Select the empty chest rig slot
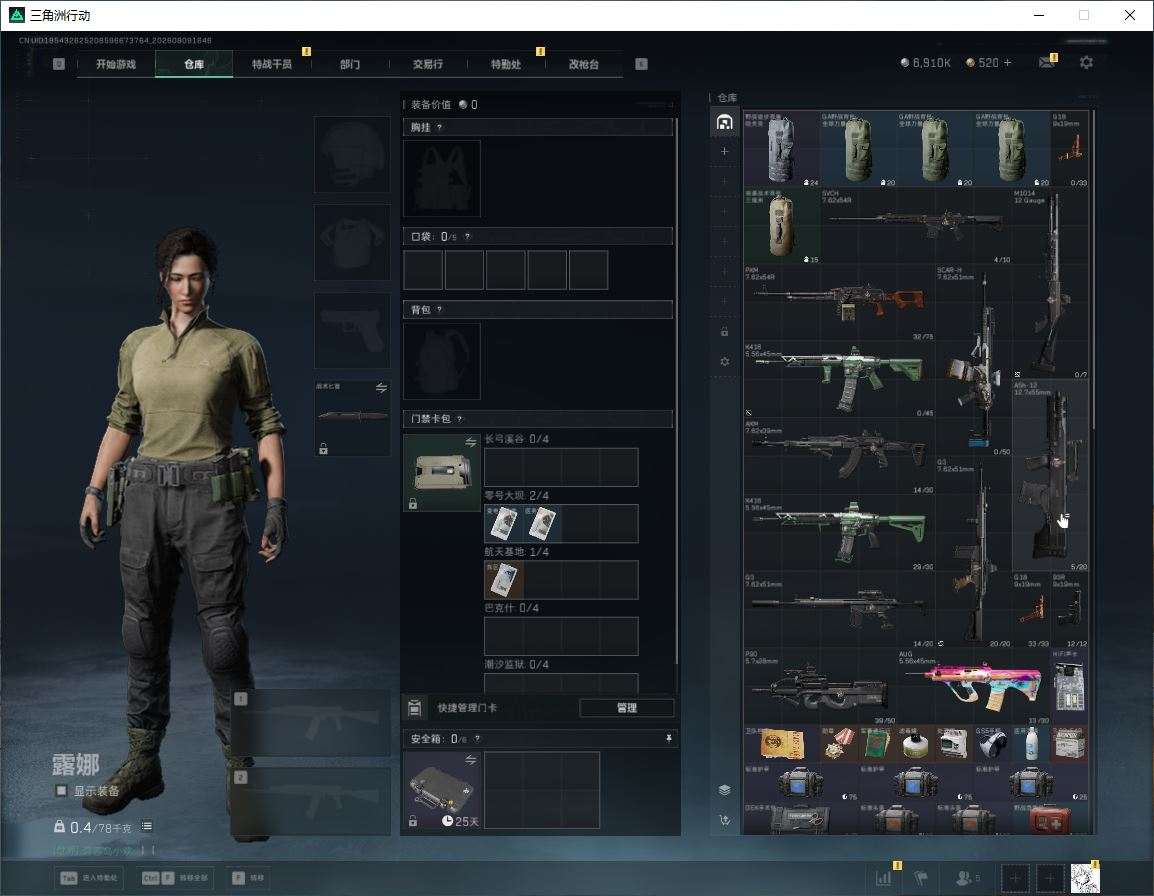This screenshot has height=896, width=1154. tap(442, 178)
